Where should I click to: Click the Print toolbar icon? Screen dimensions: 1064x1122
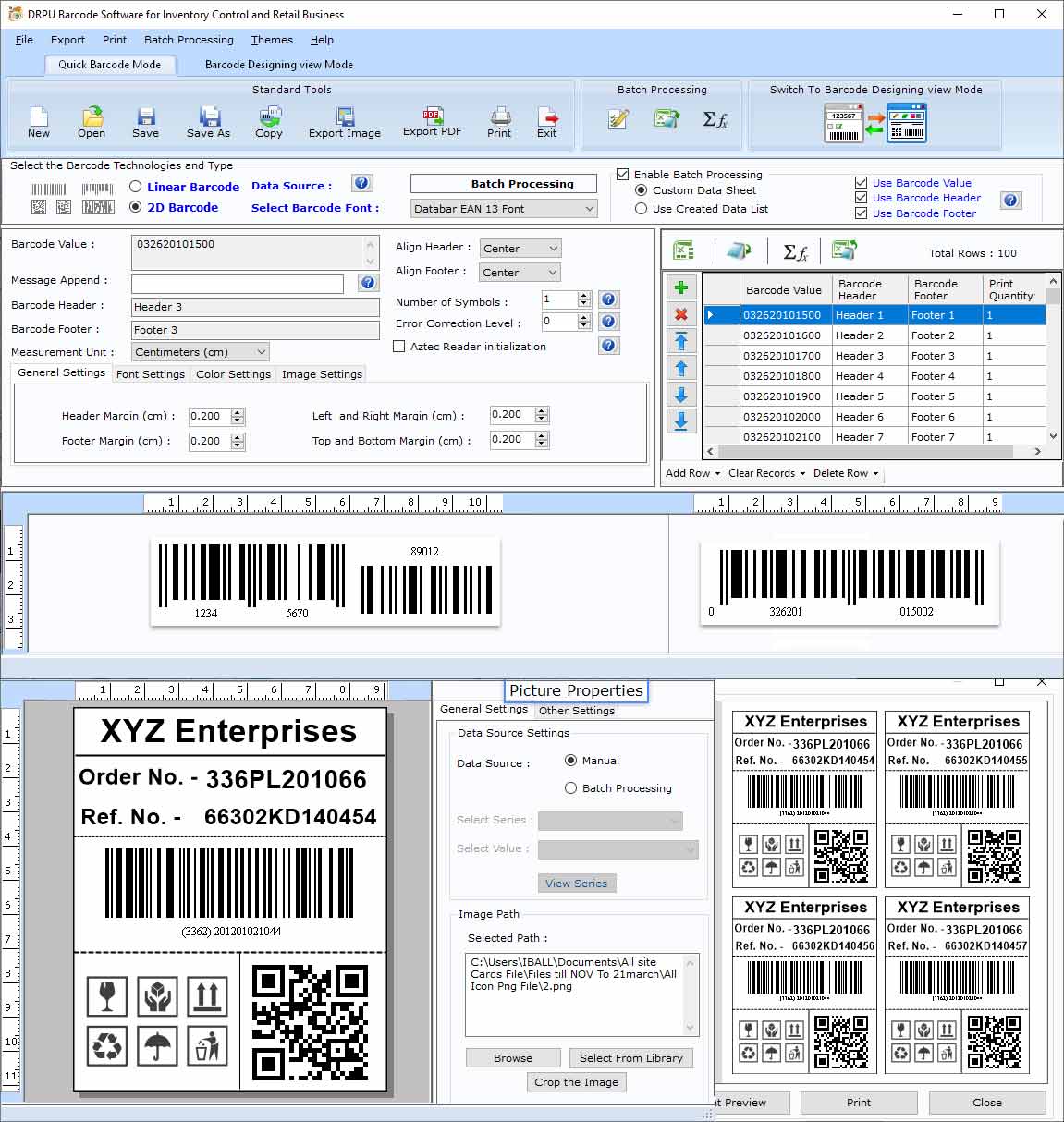click(498, 121)
